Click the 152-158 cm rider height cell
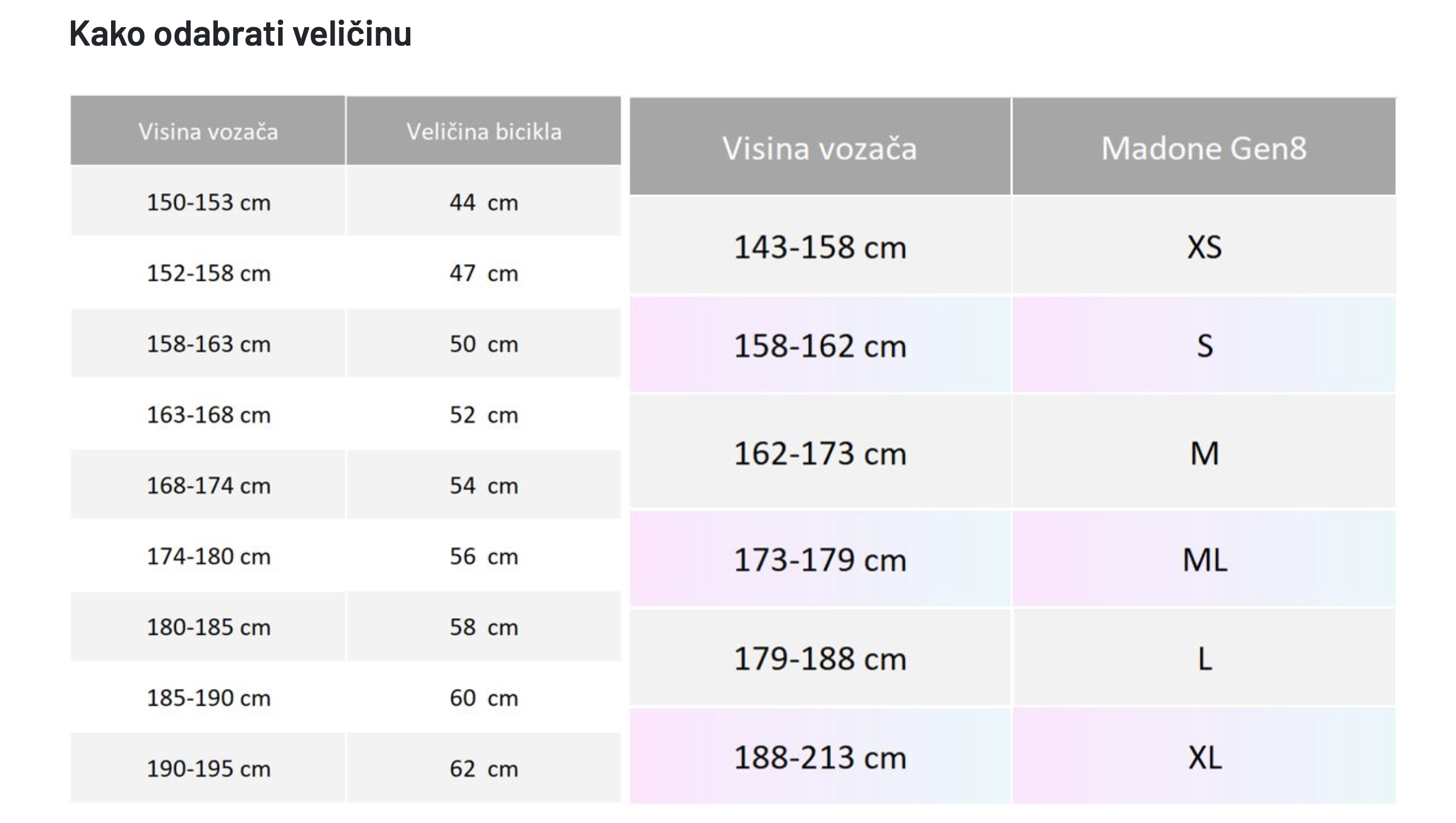The height and width of the screenshot is (823, 1456). pyautogui.click(x=208, y=273)
